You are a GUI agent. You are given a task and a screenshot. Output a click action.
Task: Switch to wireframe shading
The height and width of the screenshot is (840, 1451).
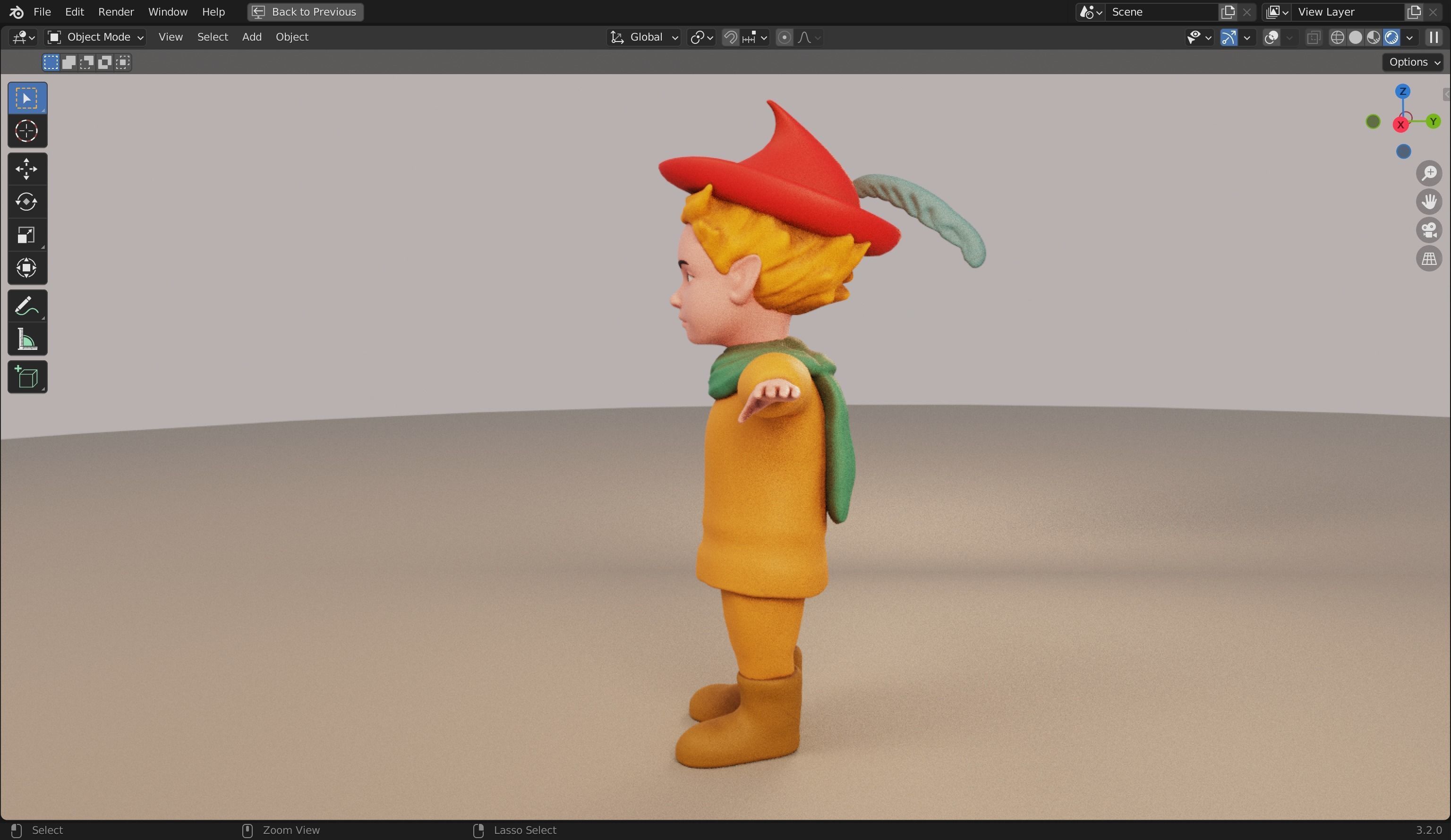click(x=1337, y=37)
